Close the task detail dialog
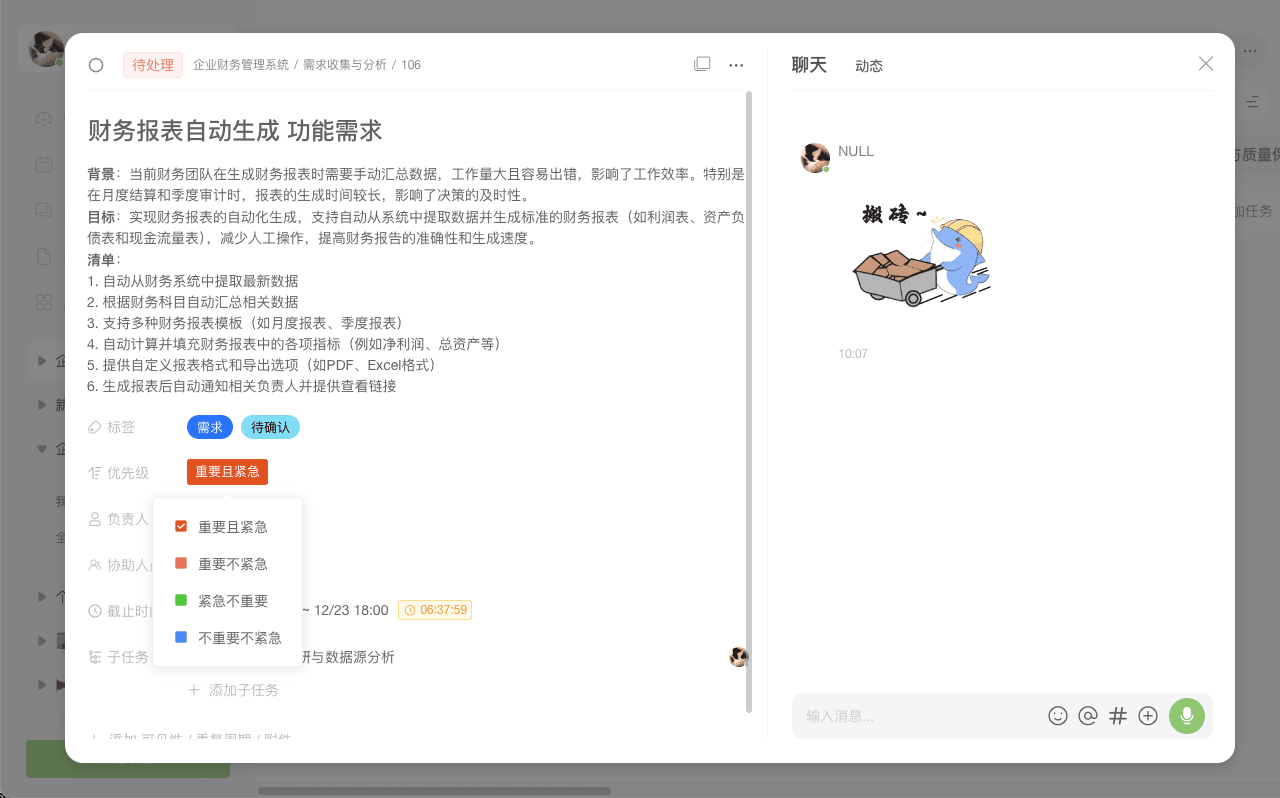 pos(1206,64)
